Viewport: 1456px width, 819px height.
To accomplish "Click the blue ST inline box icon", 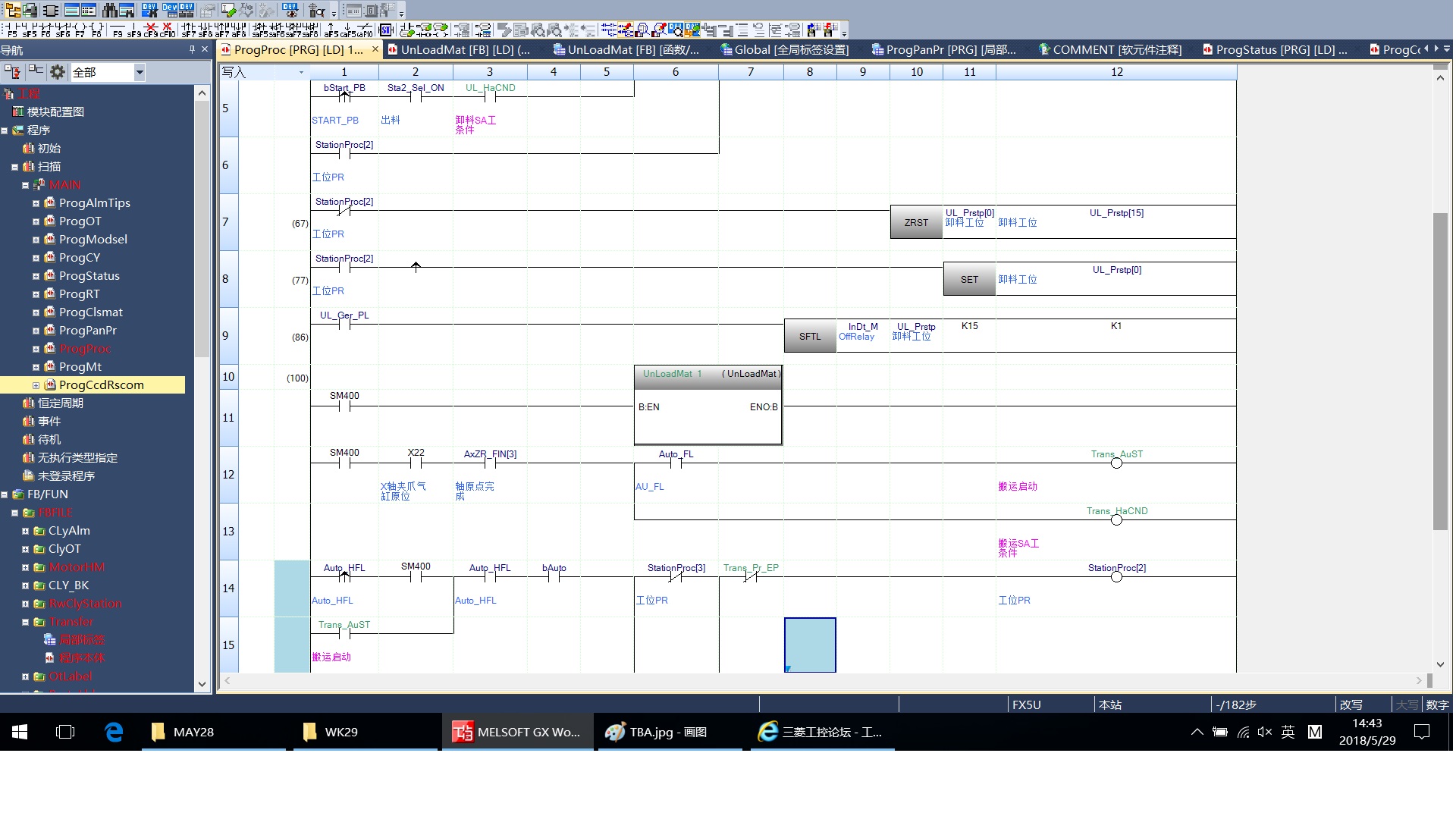I will tap(385, 30).
